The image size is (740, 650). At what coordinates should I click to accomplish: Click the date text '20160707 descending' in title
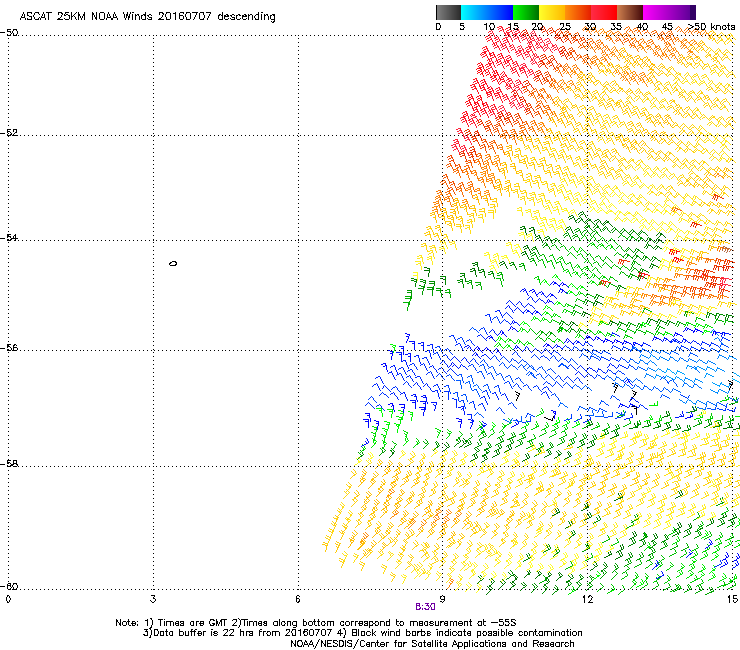click(217, 16)
